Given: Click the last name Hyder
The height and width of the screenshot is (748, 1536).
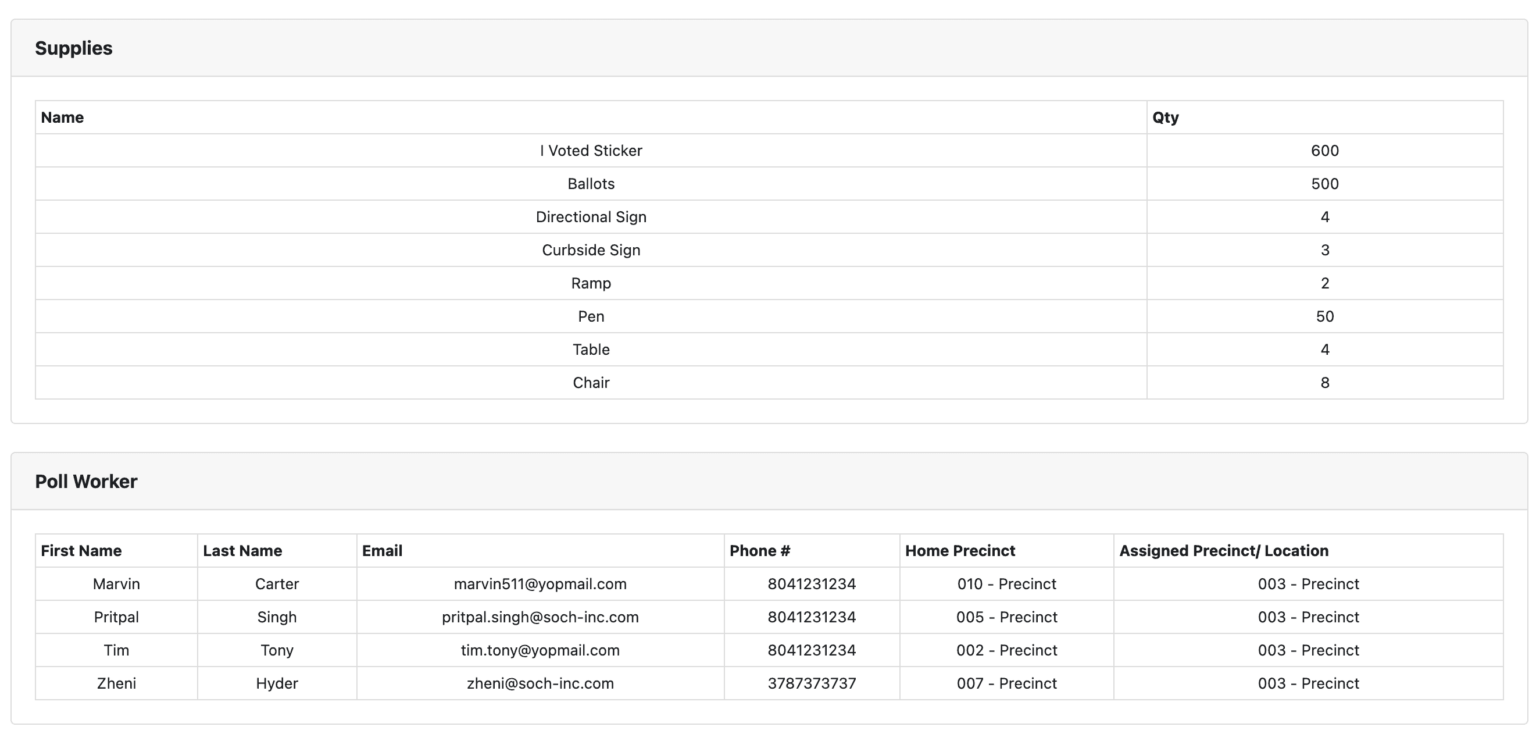Looking at the screenshot, I should [x=277, y=683].
